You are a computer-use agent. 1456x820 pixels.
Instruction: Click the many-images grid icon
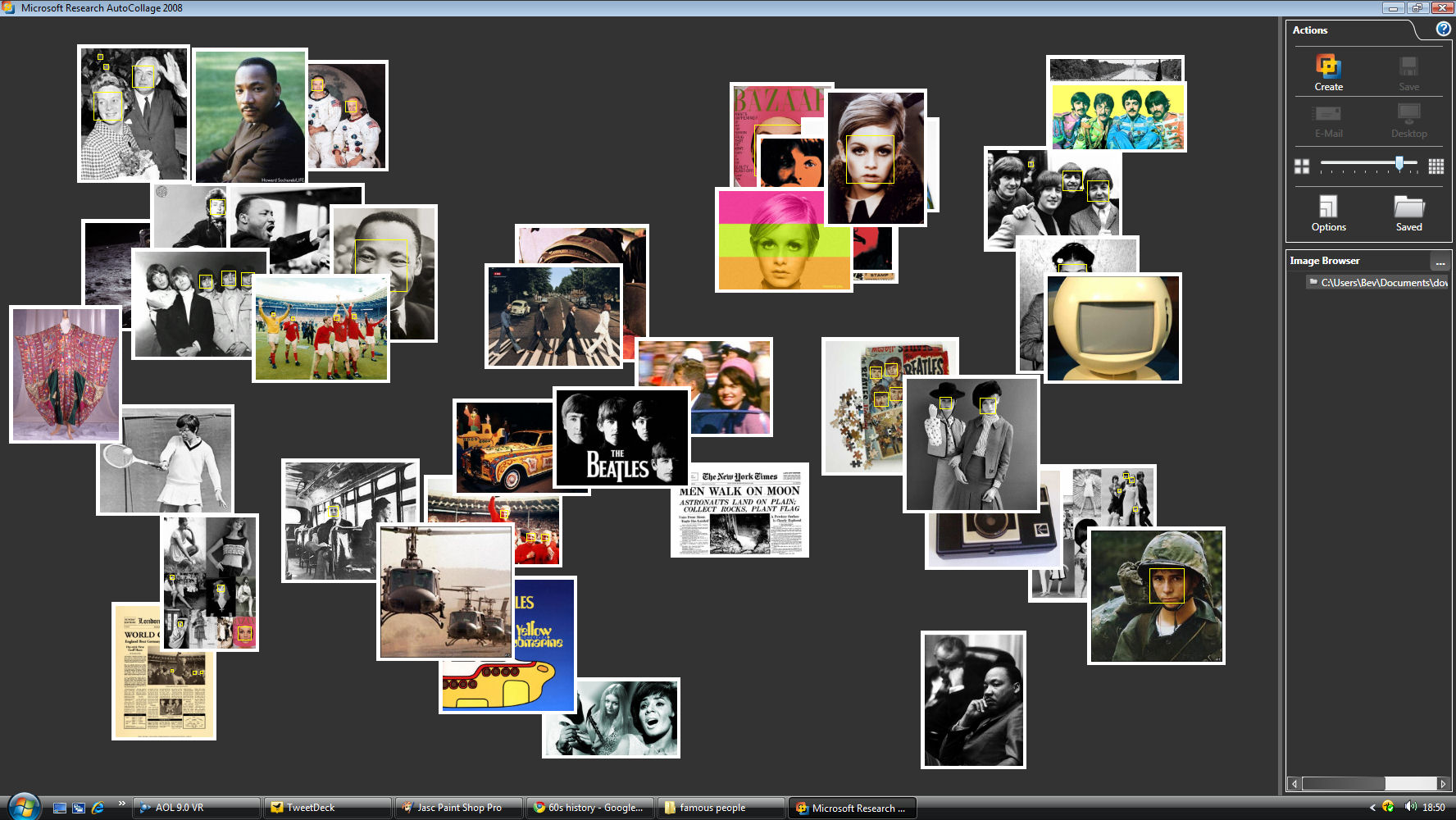click(1436, 166)
